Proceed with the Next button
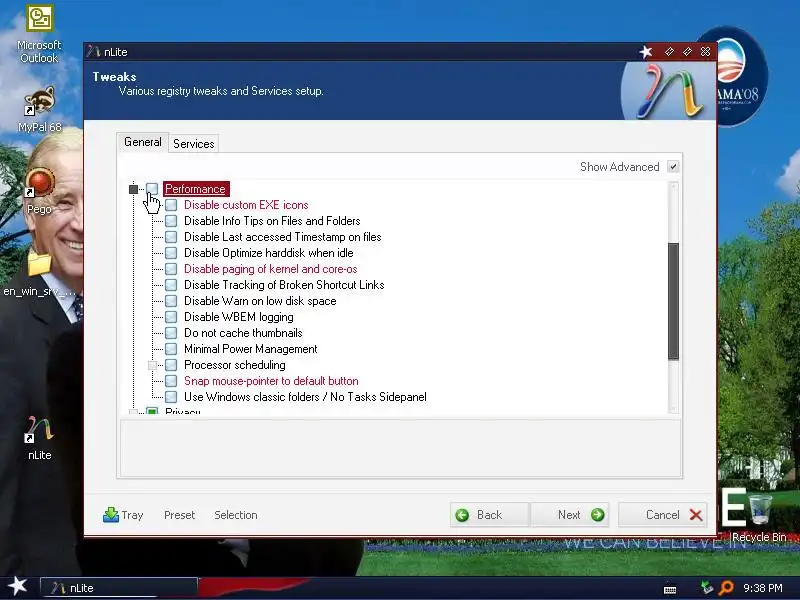Image resolution: width=800 pixels, height=600 pixels. coord(569,515)
